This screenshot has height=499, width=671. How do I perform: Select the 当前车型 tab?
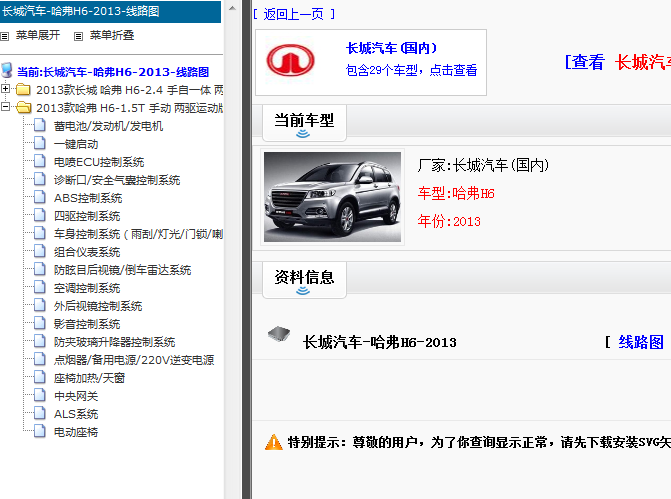point(304,123)
